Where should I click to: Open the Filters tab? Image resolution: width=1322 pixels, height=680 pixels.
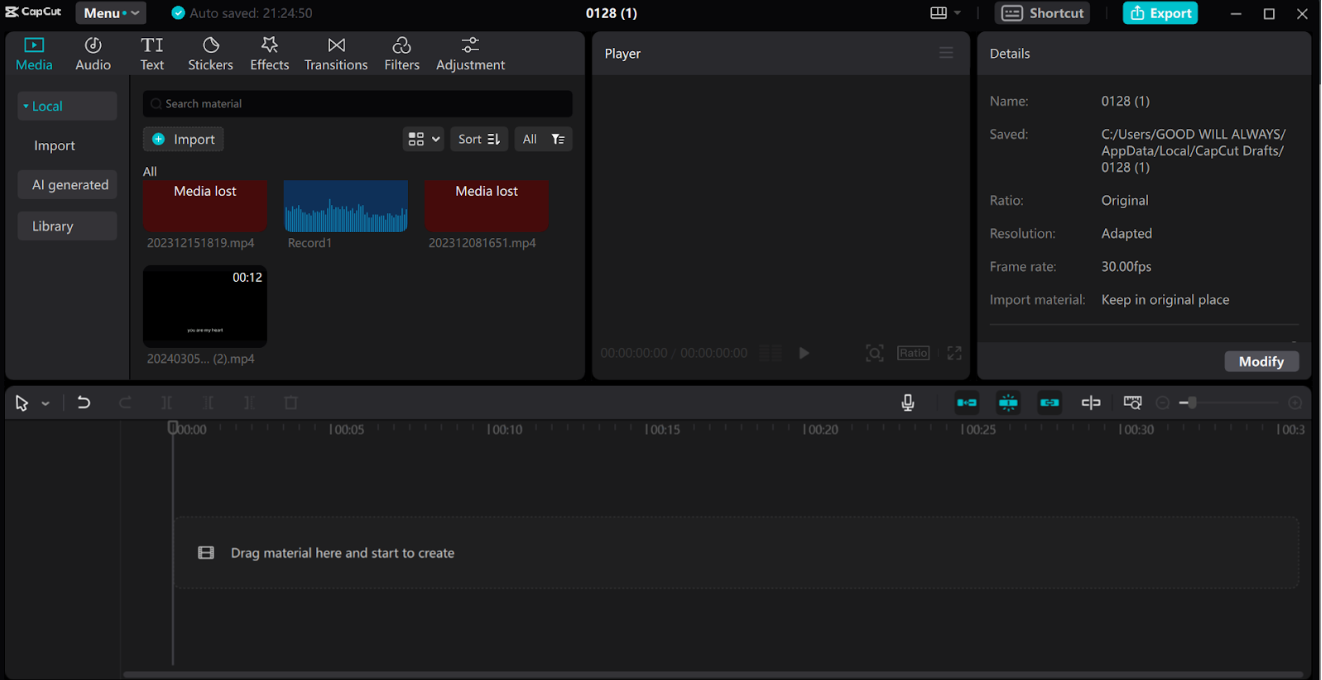click(x=402, y=54)
